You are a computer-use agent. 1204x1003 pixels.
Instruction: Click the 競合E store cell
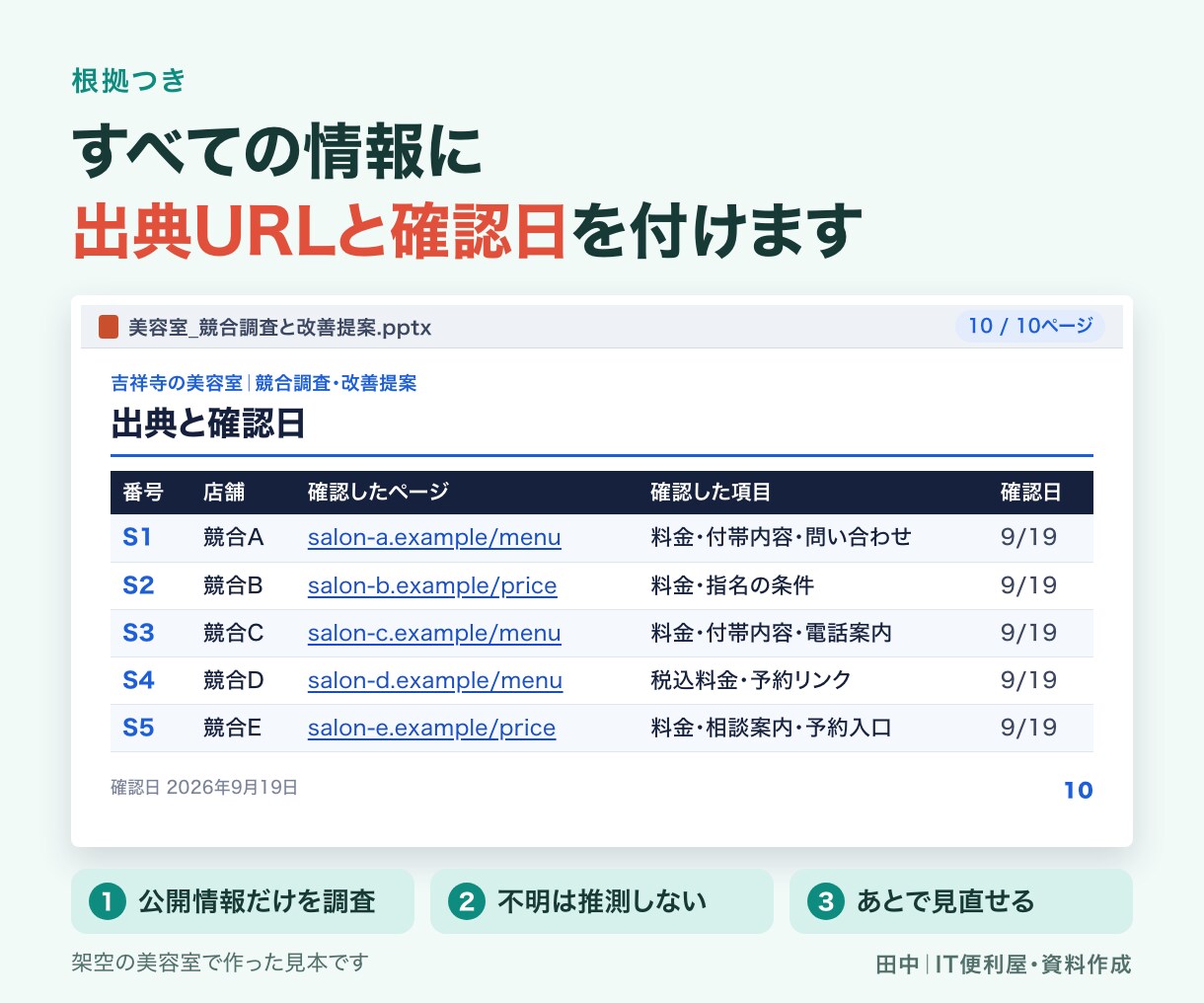(233, 728)
